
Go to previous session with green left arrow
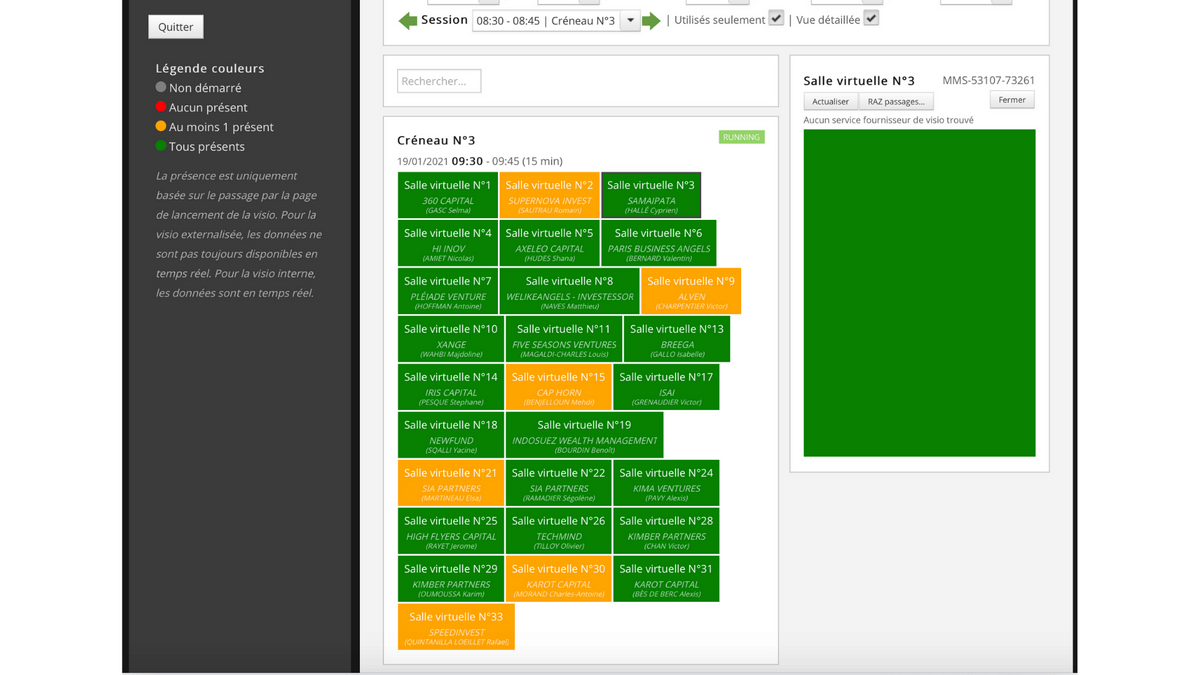(x=408, y=20)
